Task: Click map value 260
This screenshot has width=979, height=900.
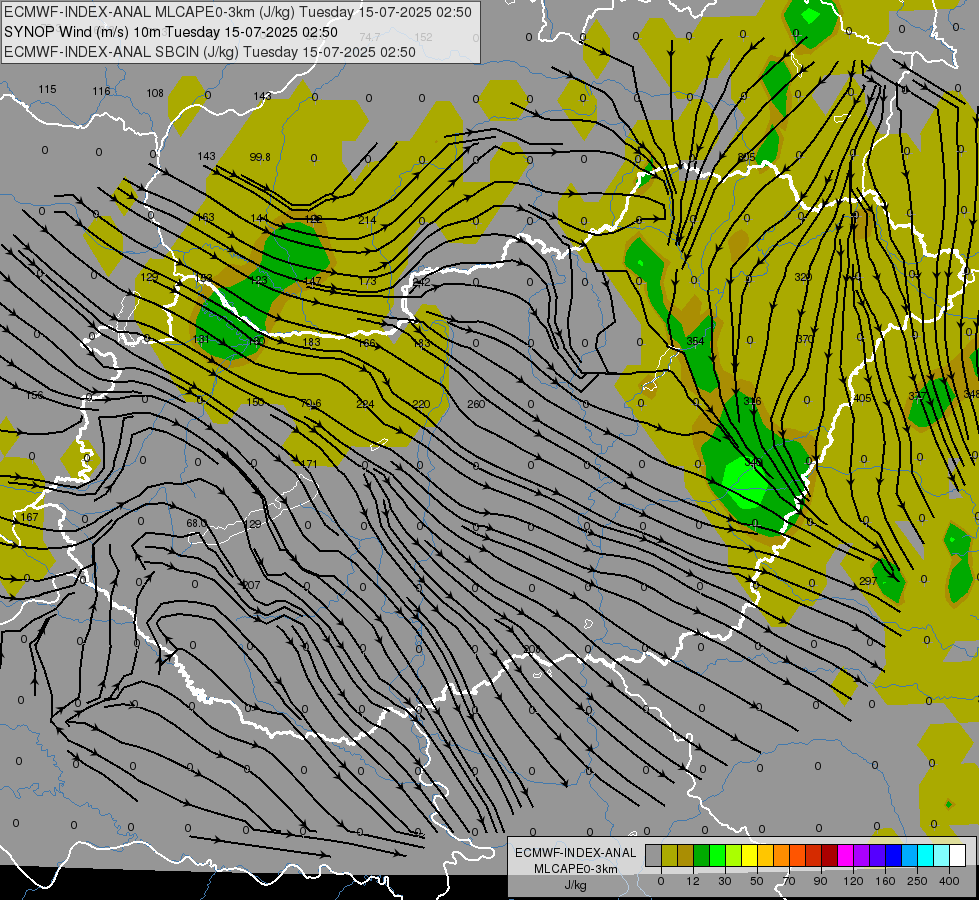Action: click(476, 404)
